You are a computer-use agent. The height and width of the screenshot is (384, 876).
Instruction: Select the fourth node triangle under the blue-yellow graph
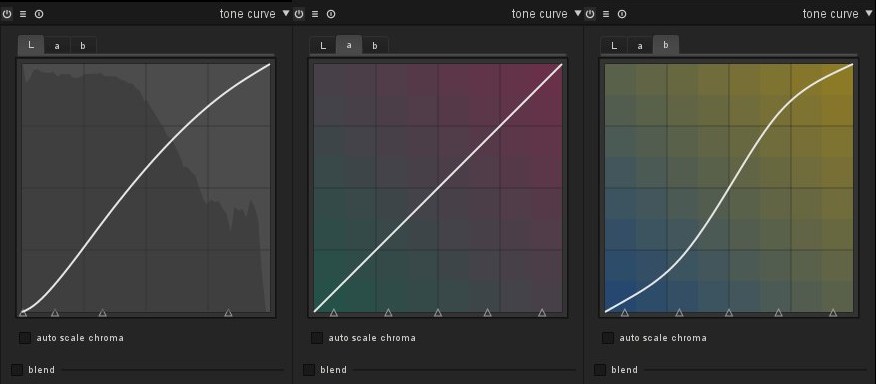[778, 313]
